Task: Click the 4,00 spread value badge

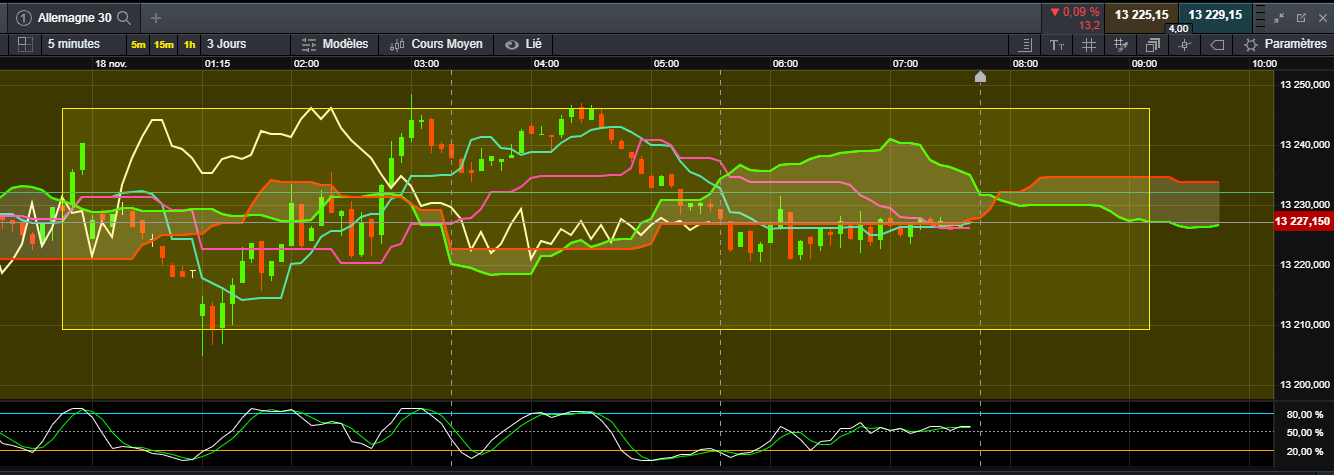Action: [1178, 29]
